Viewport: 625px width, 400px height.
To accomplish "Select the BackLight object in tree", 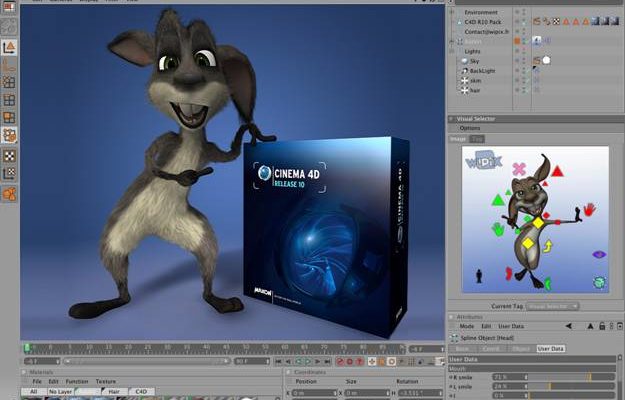I will 482,71.
